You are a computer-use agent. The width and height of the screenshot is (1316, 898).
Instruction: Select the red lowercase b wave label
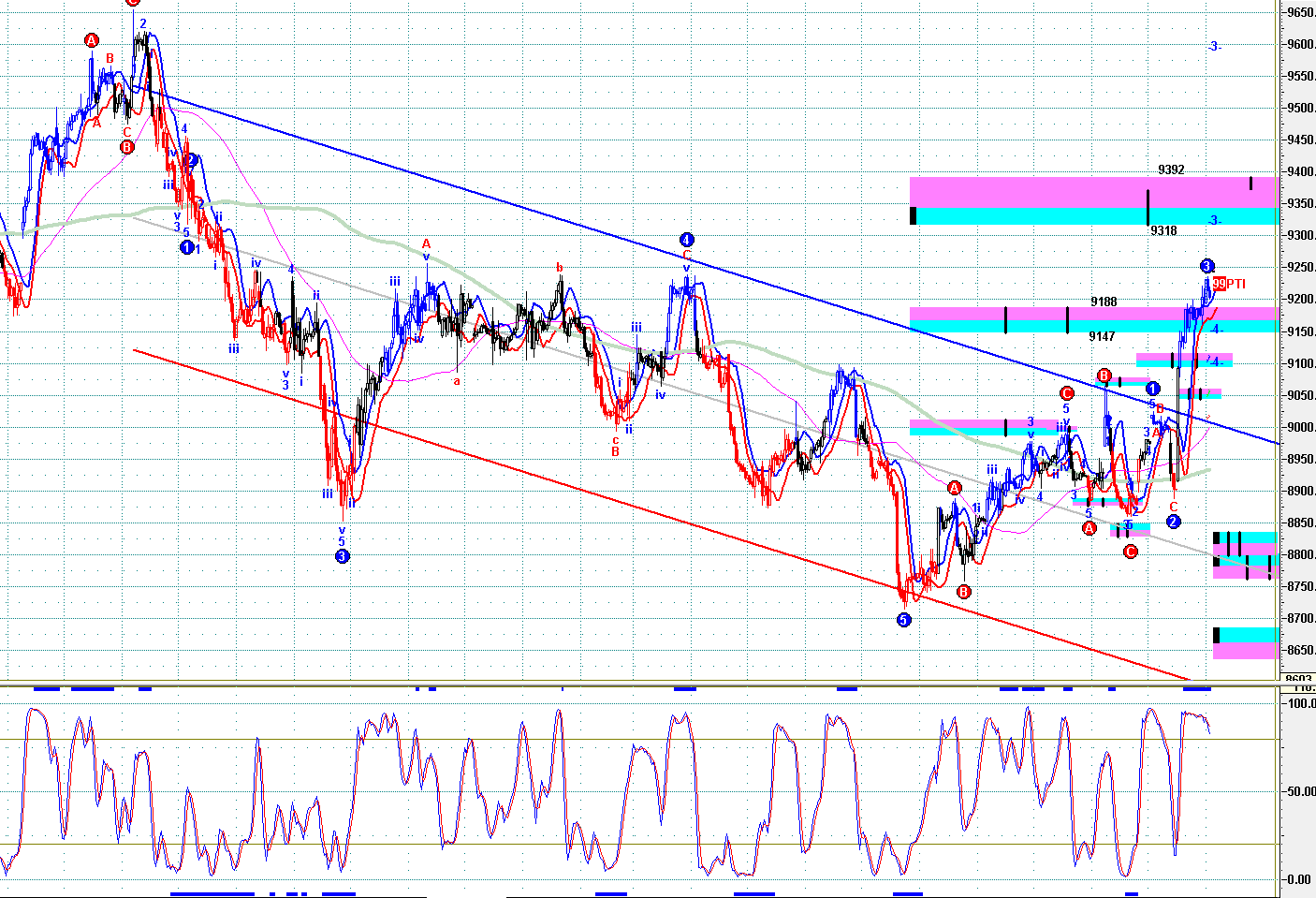click(560, 268)
